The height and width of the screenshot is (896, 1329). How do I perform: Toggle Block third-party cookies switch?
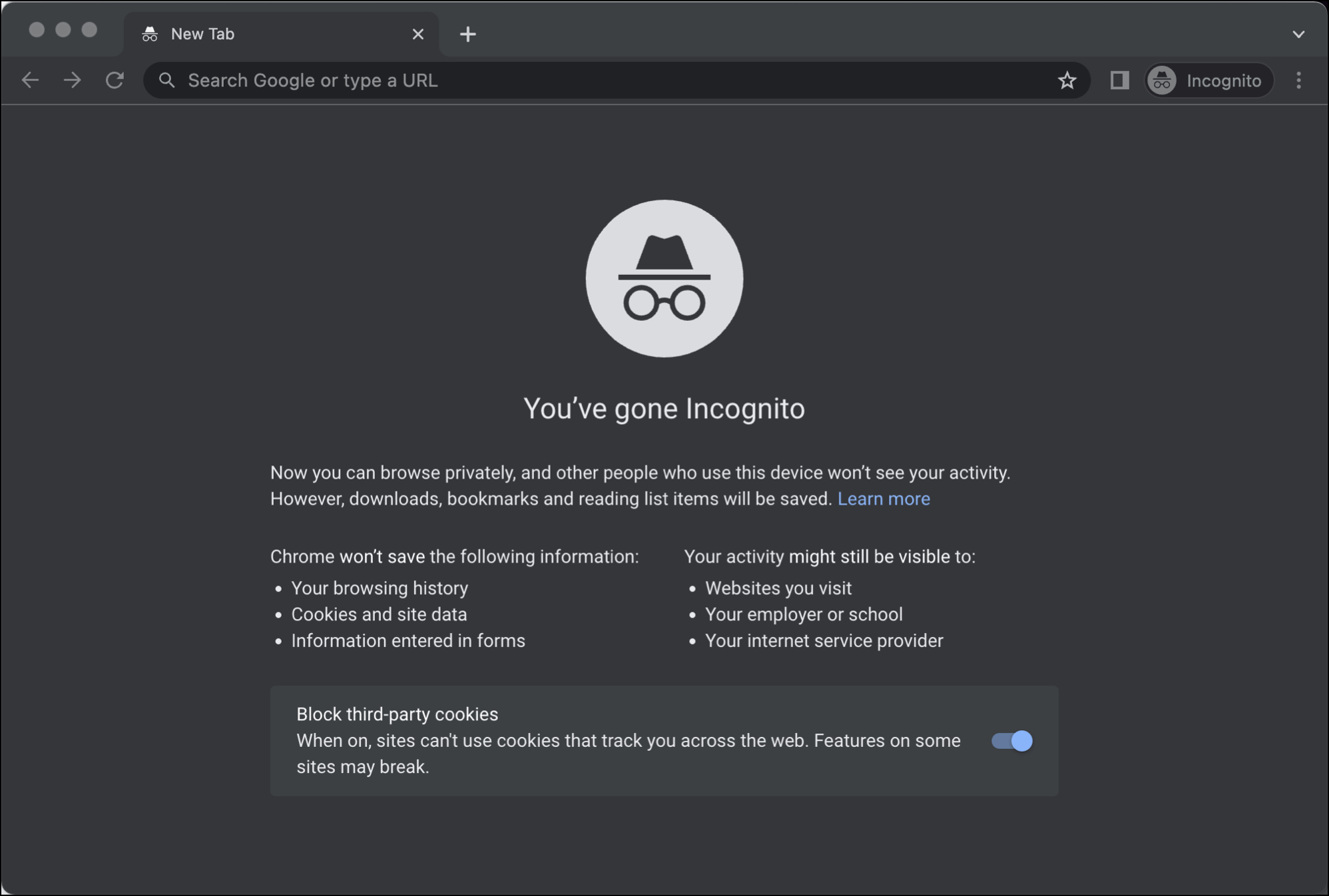click(1011, 741)
